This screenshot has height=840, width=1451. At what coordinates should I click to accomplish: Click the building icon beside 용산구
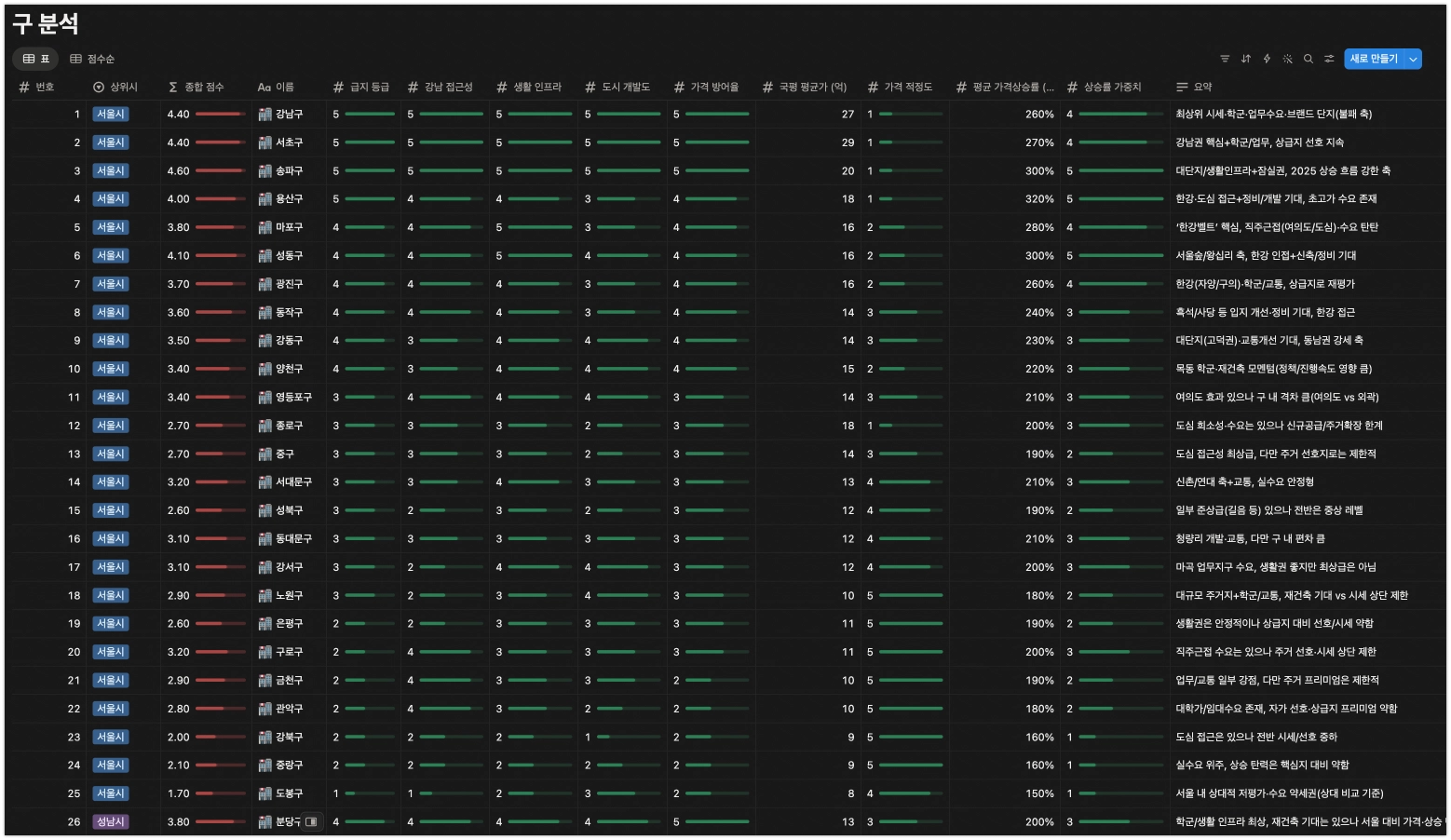tap(264, 199)
